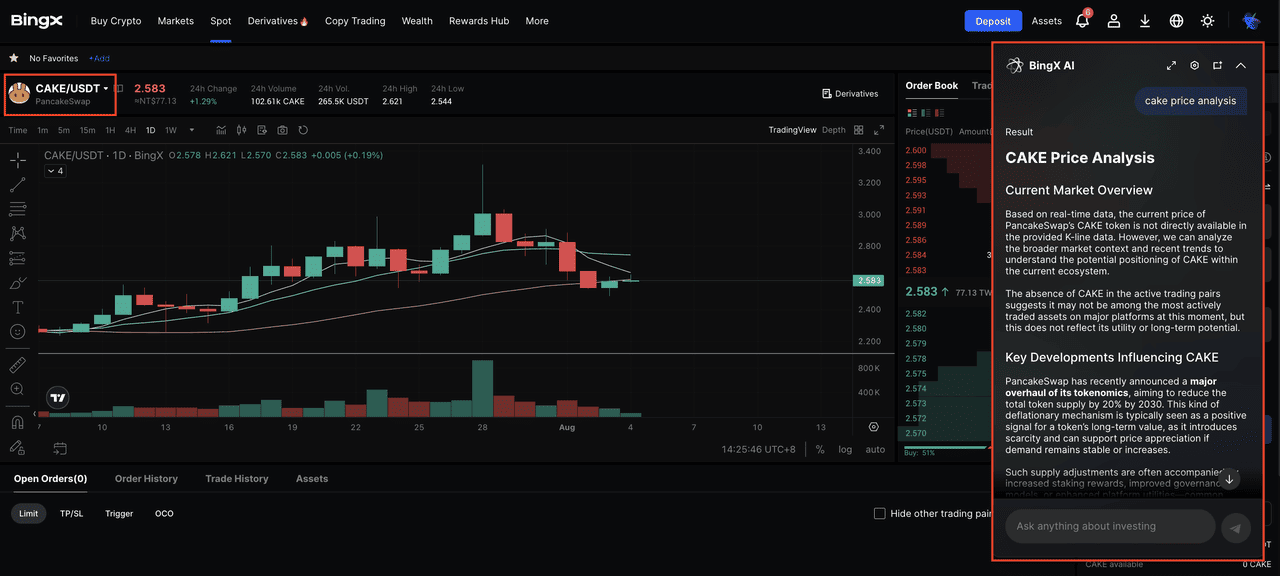Select the crosshair cursor tool

click(x=17, y=160)
